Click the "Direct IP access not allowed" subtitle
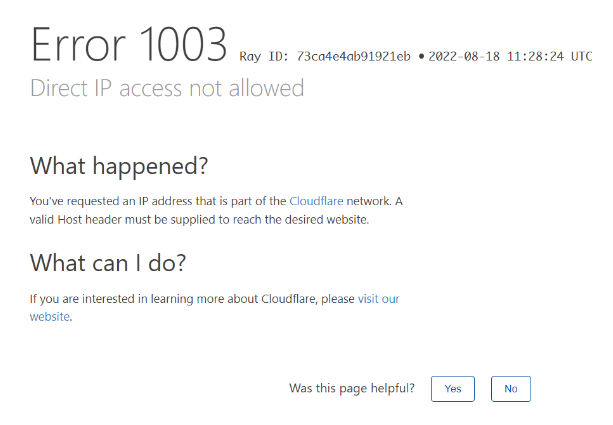 pos(167,88)
